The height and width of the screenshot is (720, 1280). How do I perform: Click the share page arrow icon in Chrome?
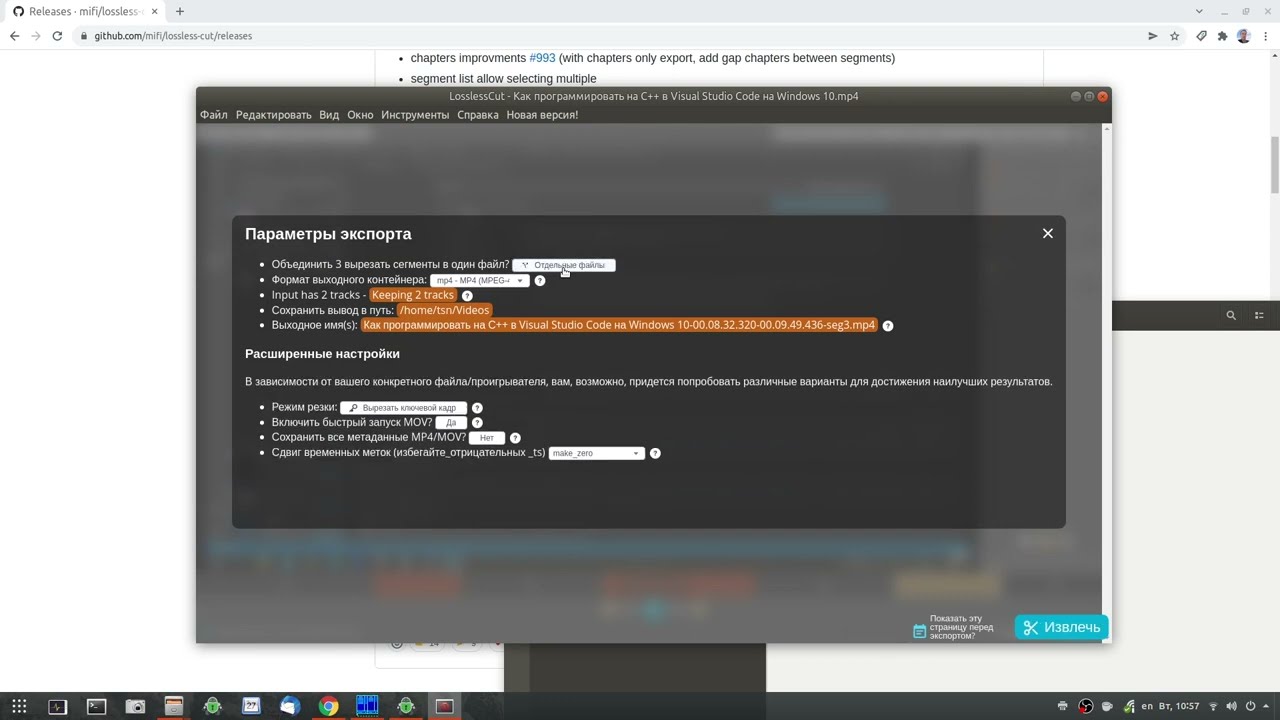tap(1152, 36)
